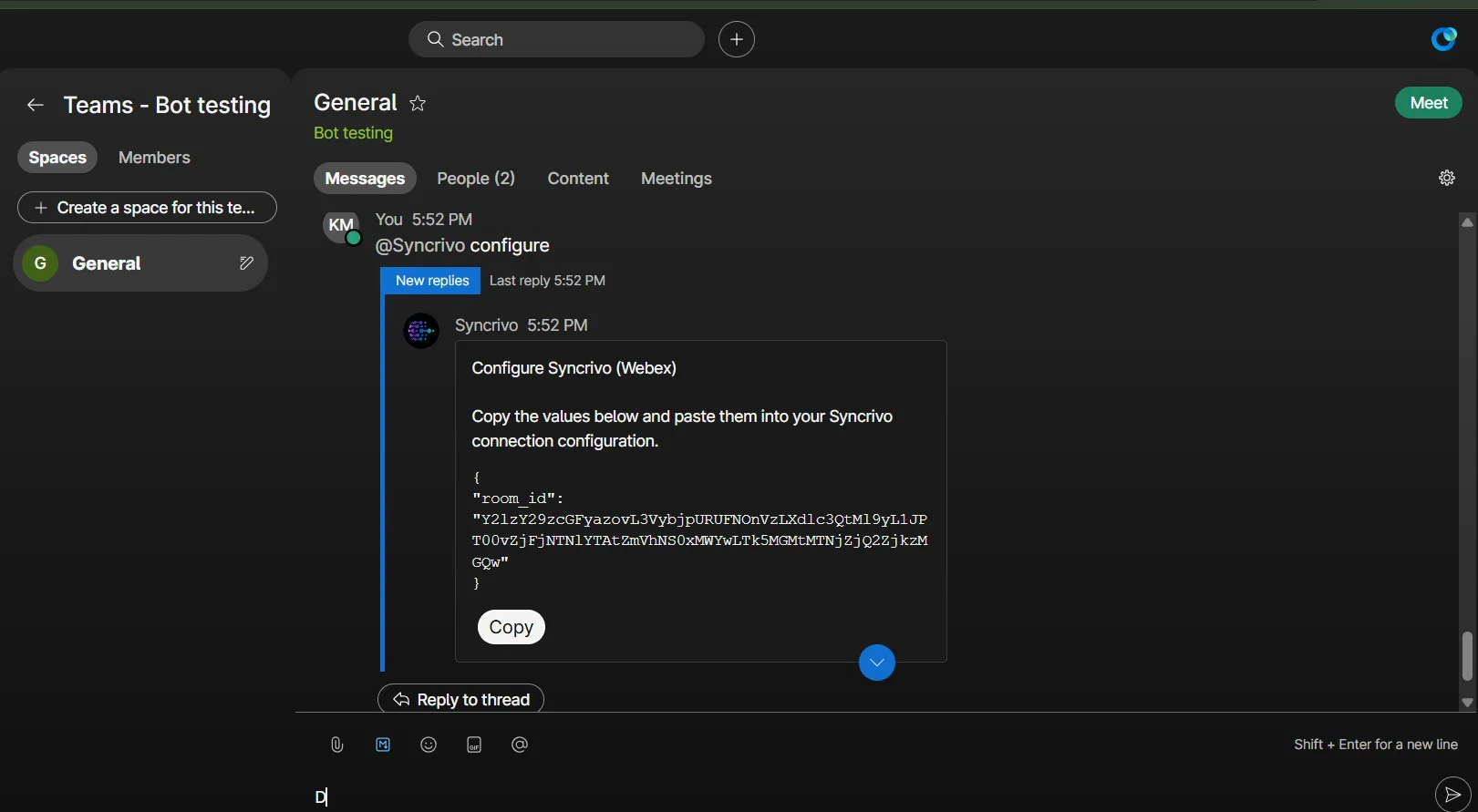Click the @ mention icon
The width and height of the screenshot is (1478, 812).
[520, 745]
